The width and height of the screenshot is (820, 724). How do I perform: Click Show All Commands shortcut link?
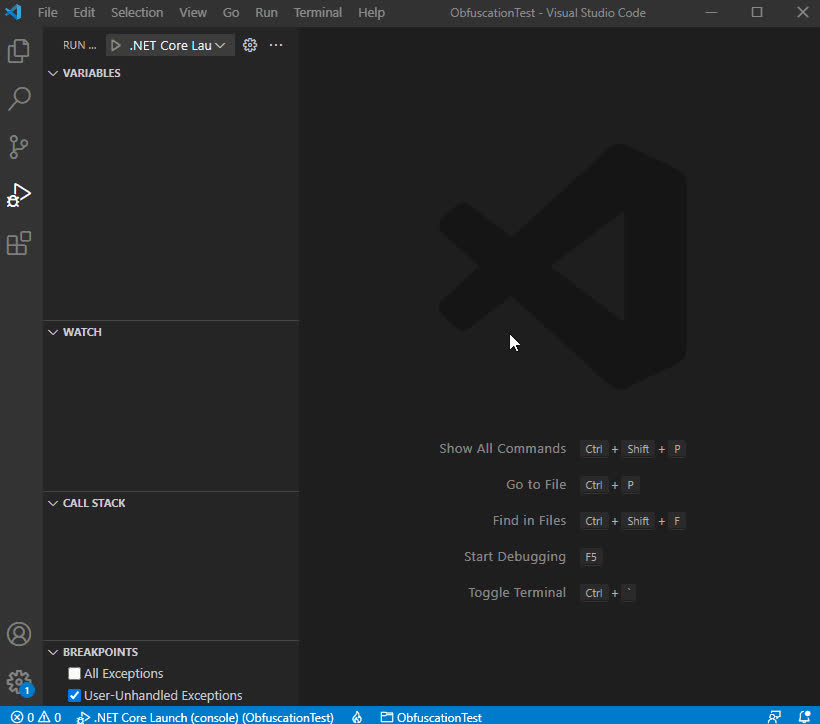[503, 448]
